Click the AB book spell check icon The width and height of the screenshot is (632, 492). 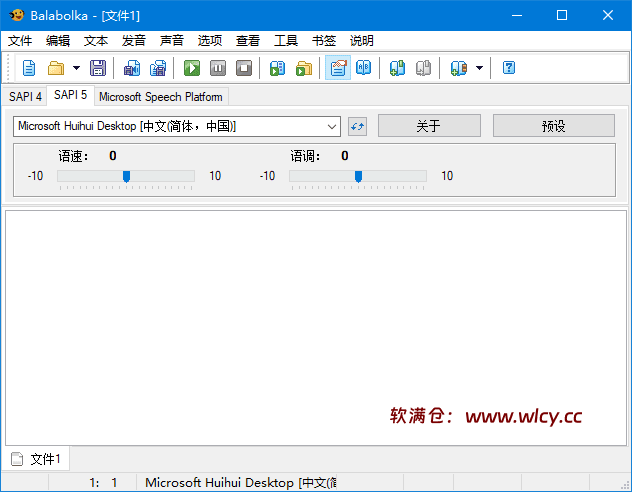[x=364, y=68]
